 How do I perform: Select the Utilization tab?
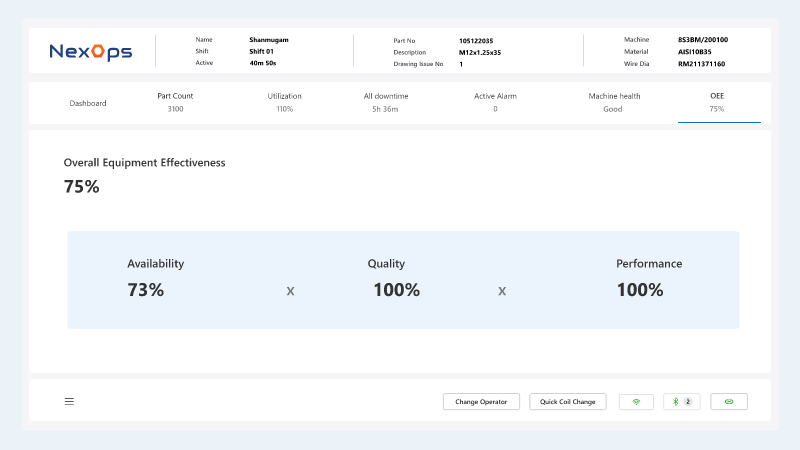pyautogui.click(x=284, y=102)
